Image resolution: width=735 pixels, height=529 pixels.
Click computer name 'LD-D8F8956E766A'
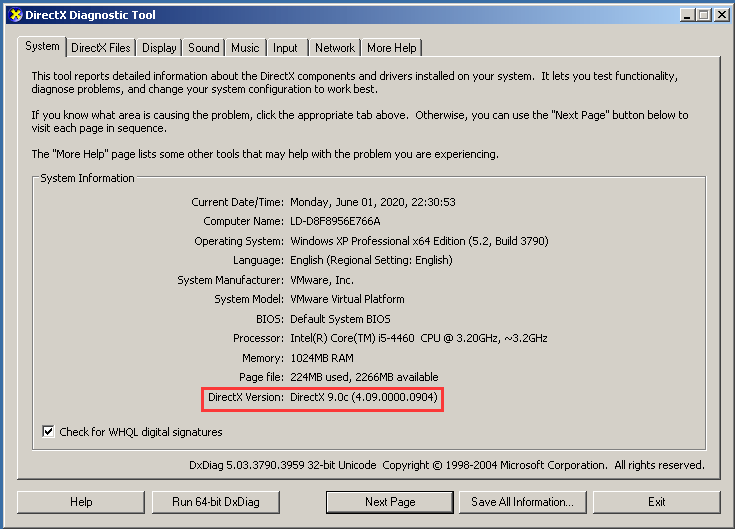point(335,221)
